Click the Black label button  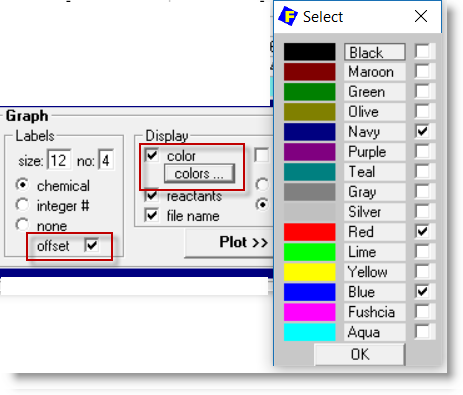(375, 52)
